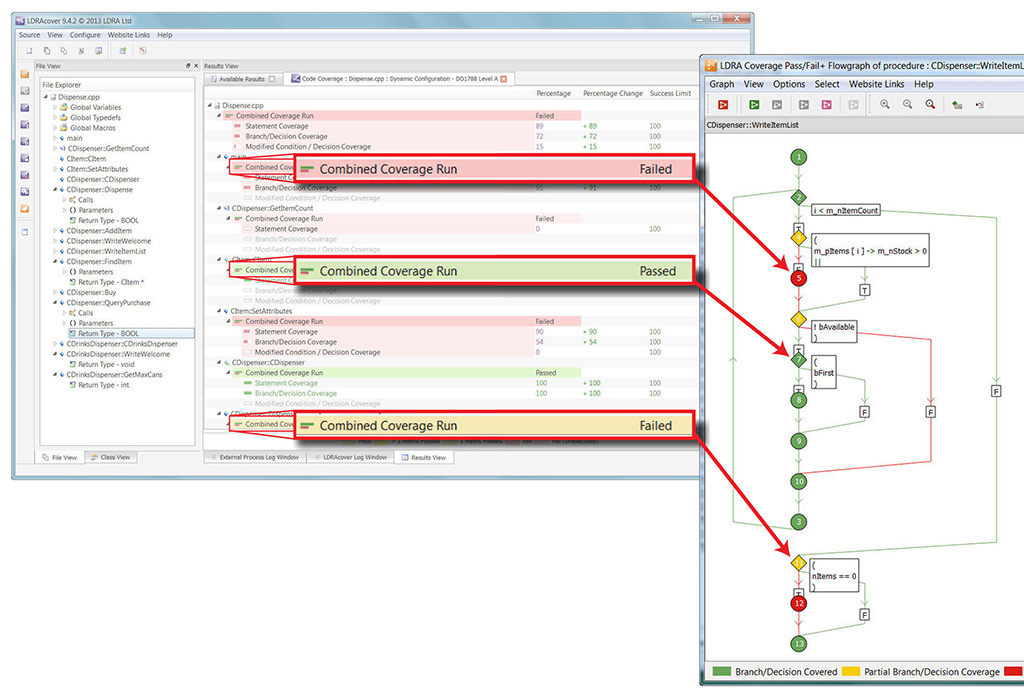The width and height of the screenshot is (1024, 700).
Task: Select yellow diamond node 11 in the flowgraph
Action: (x=798, y=563)
